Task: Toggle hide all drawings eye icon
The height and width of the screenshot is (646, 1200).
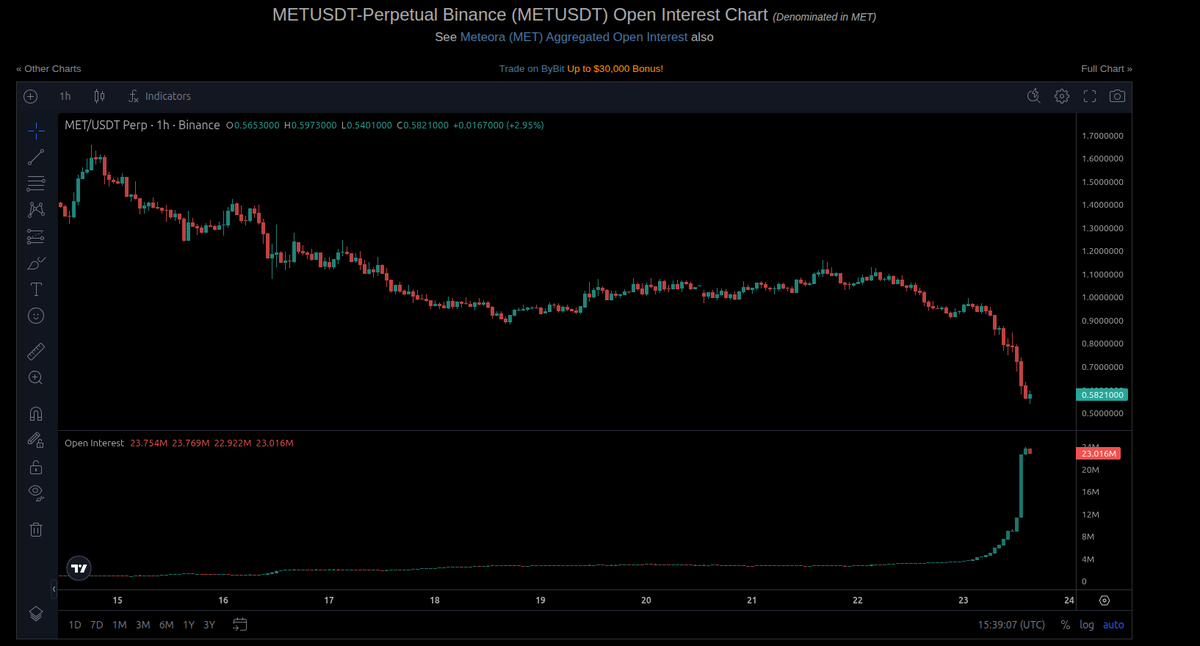Action: 36,492
